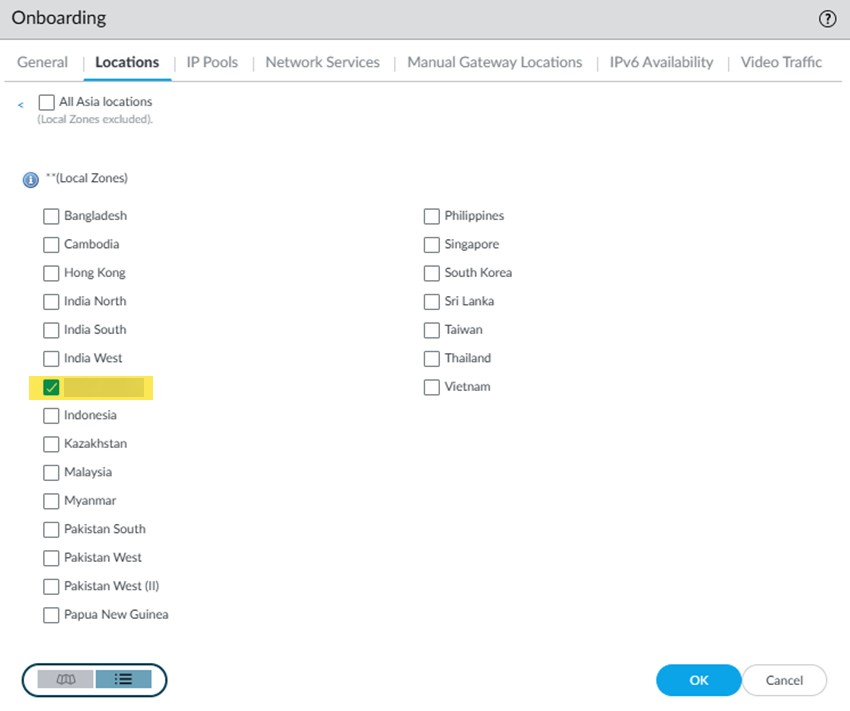This screenshot has height=711, width=850.
Task: Select the Singapore checkbox
Action: 432,245
